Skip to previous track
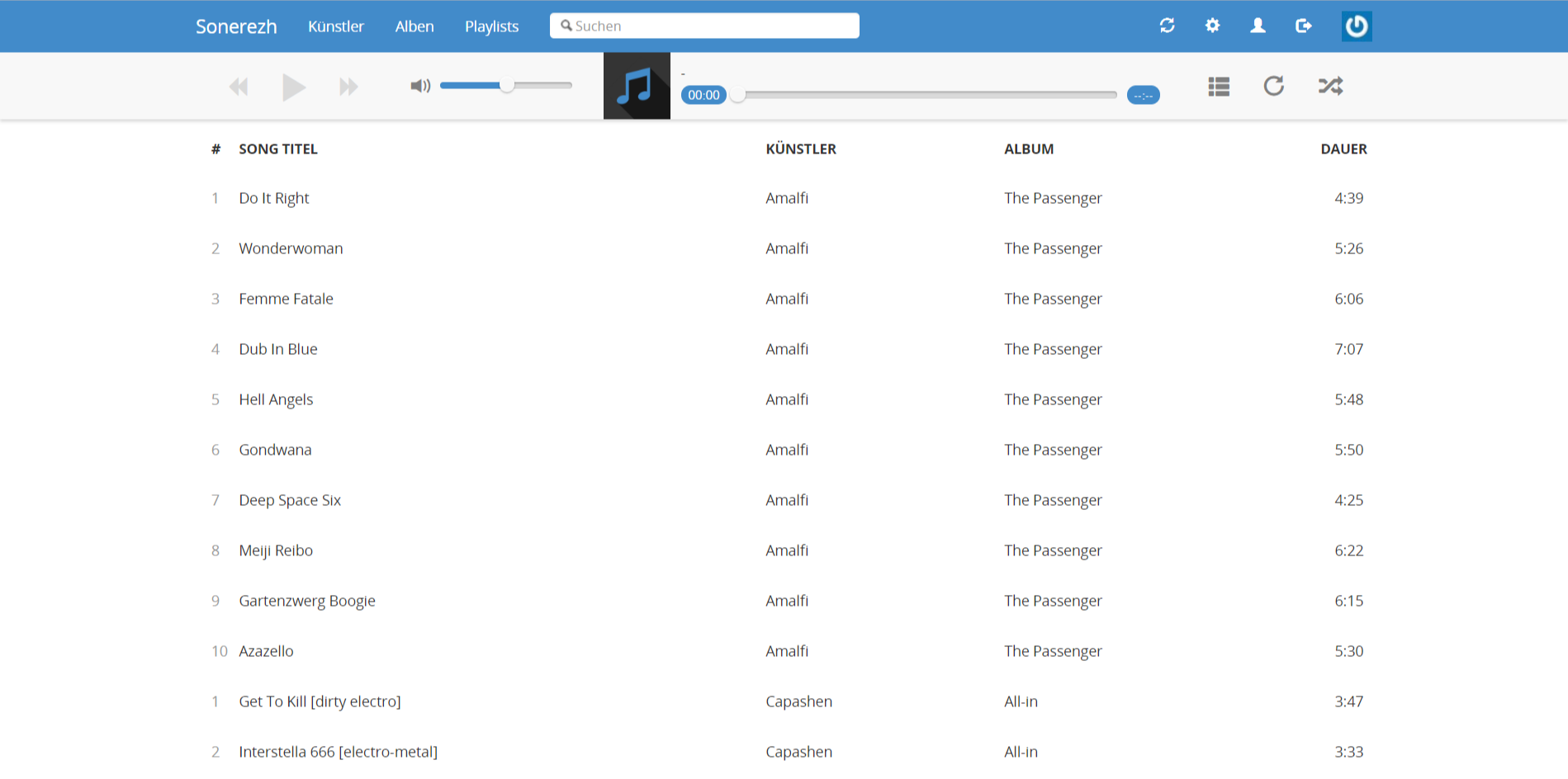1568x779 pixels. pos(239,87)
